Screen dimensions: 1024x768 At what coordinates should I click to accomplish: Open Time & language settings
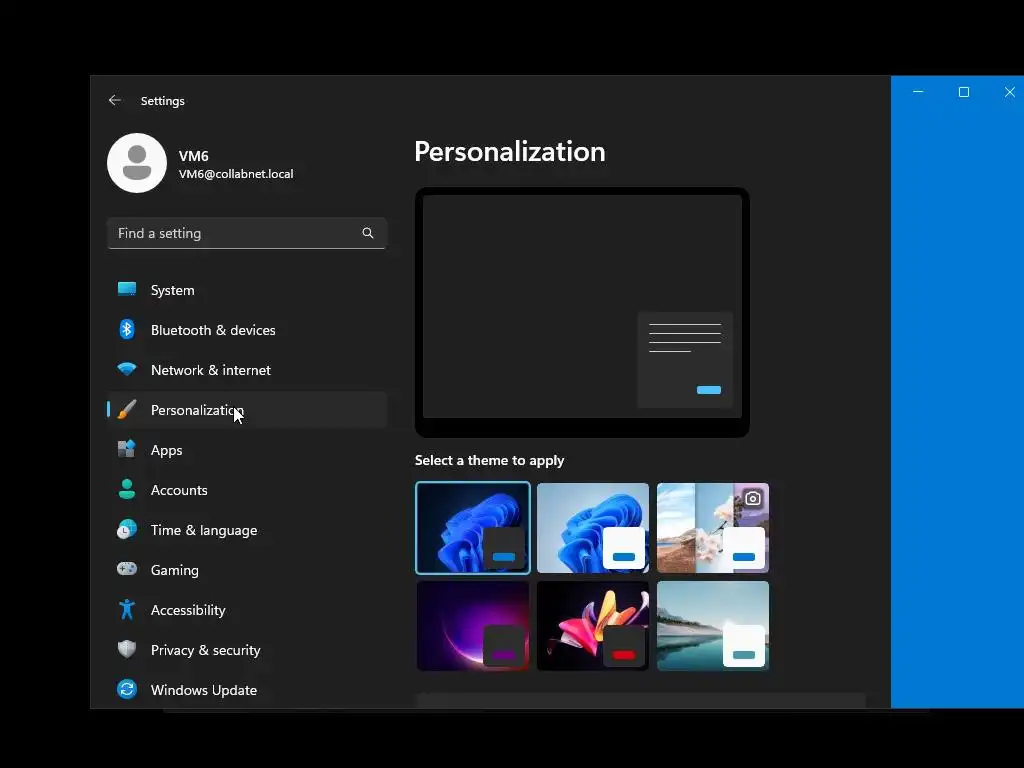point(247,530)
